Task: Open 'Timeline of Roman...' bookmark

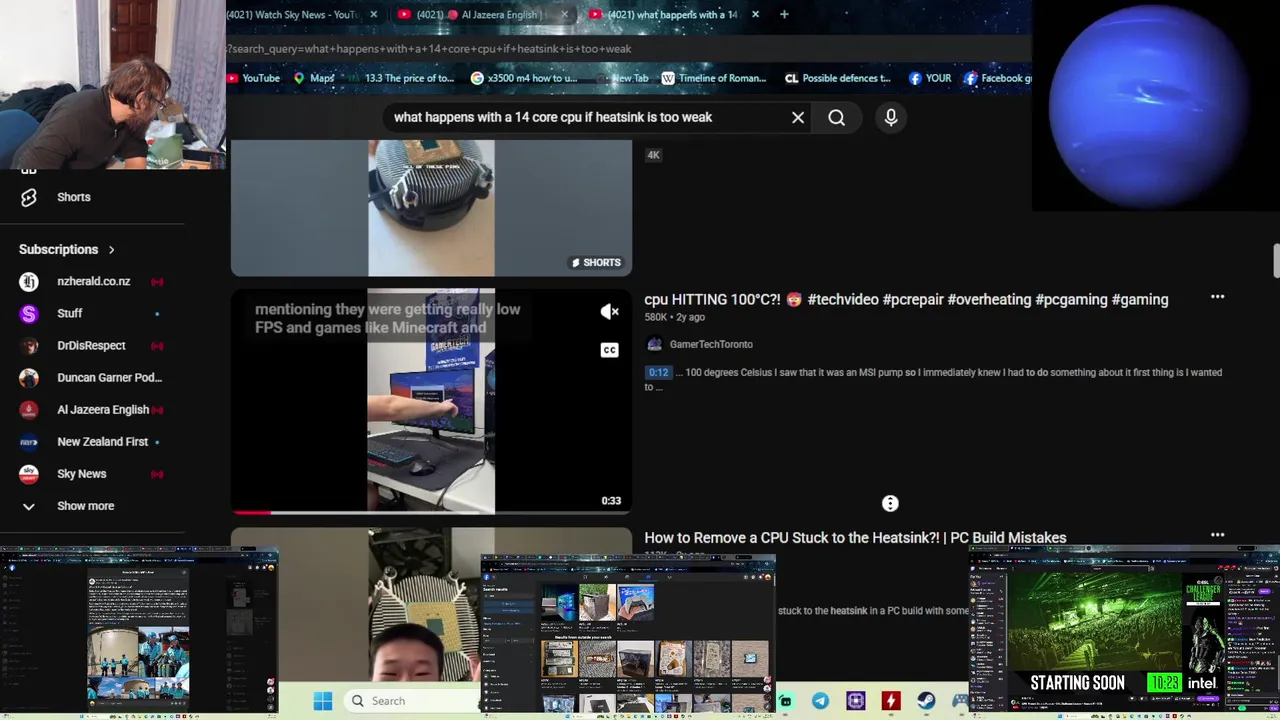Action: click(x=713, y=78)
